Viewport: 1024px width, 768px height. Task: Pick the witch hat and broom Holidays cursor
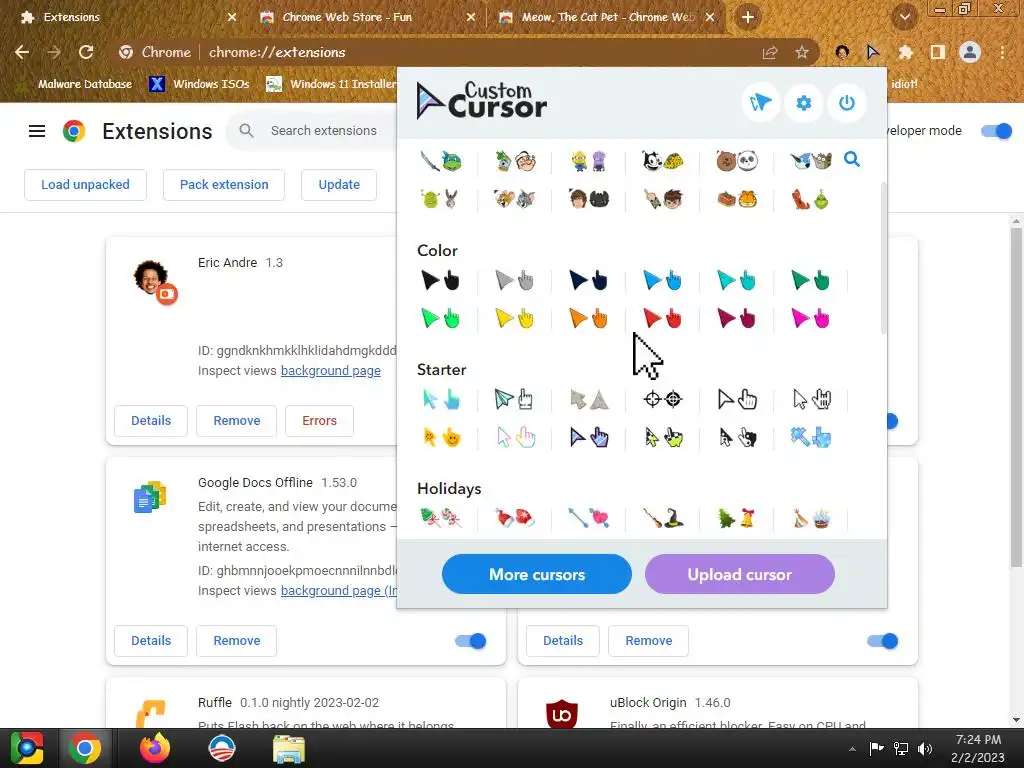(663, 519)
